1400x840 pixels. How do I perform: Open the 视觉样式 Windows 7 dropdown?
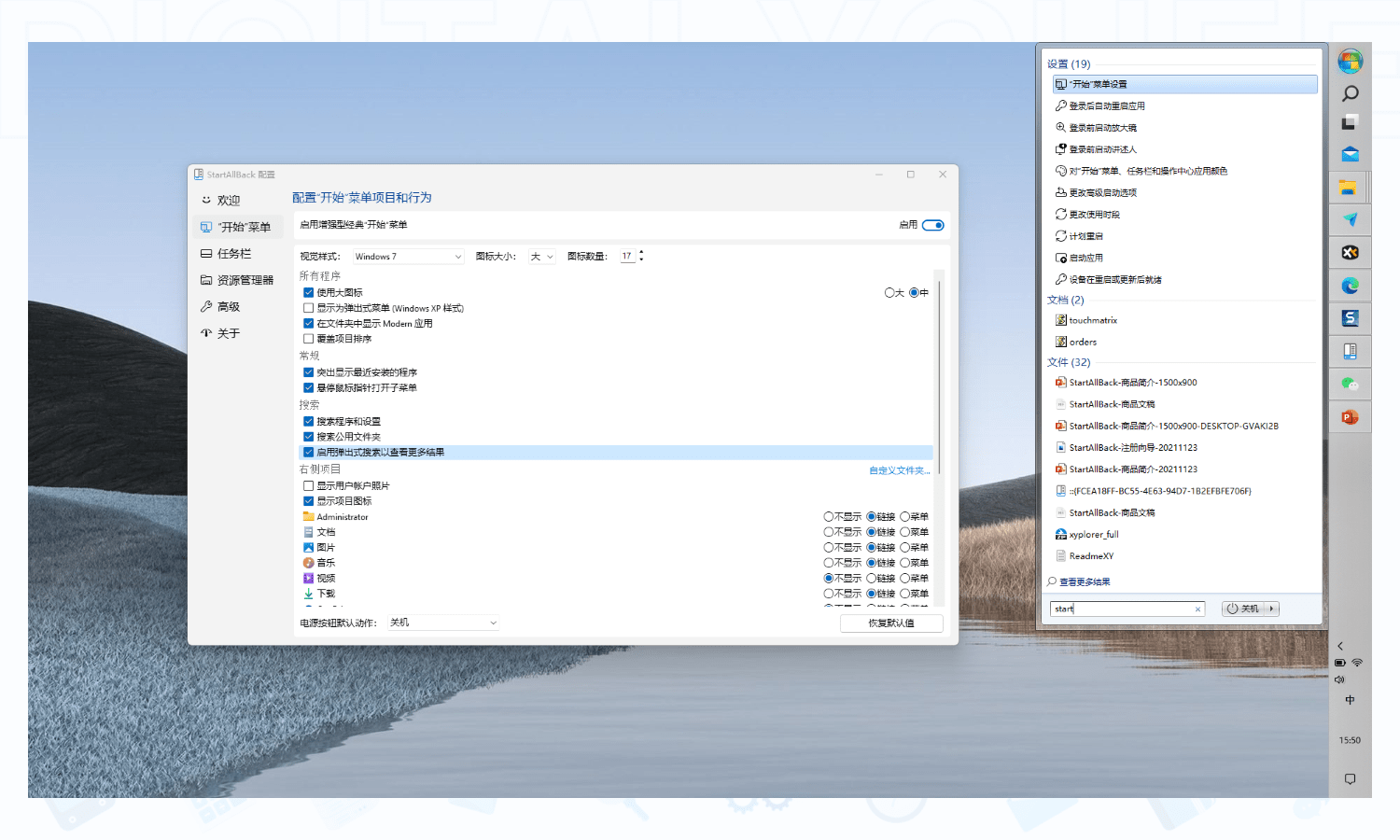(x=408, y=256)
